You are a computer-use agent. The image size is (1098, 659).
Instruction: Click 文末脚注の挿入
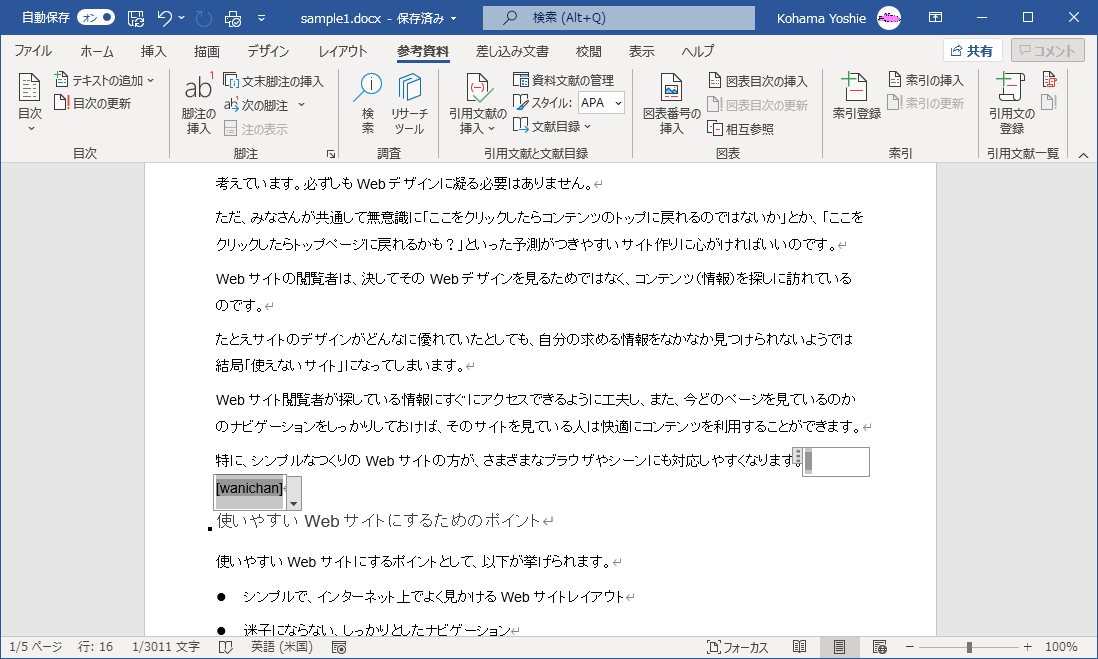273,81
